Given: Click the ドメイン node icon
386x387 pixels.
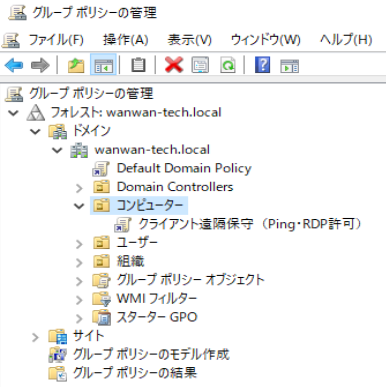Looking at the screenshot, I should click(58, 131).
